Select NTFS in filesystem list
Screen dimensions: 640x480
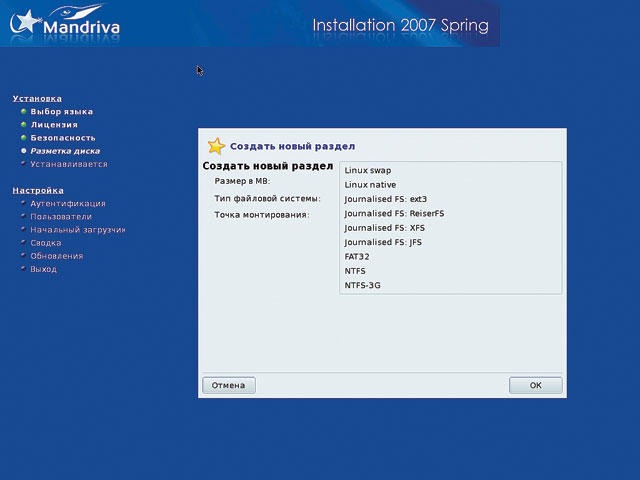tap(451, 271)
